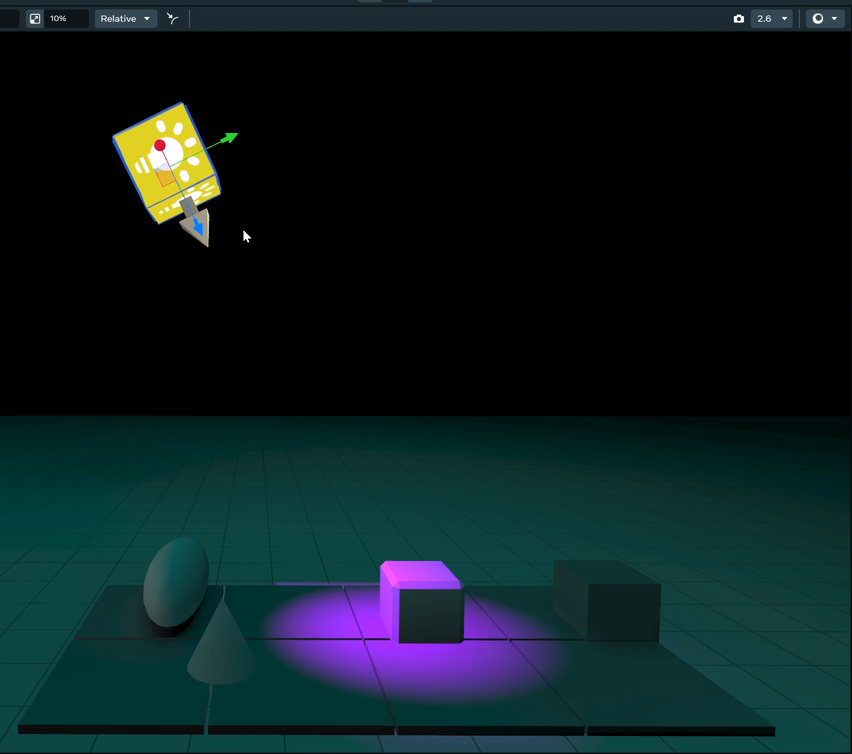Click the teal grid ground behind platform
The image size is (852, 754).
(600, 480)
